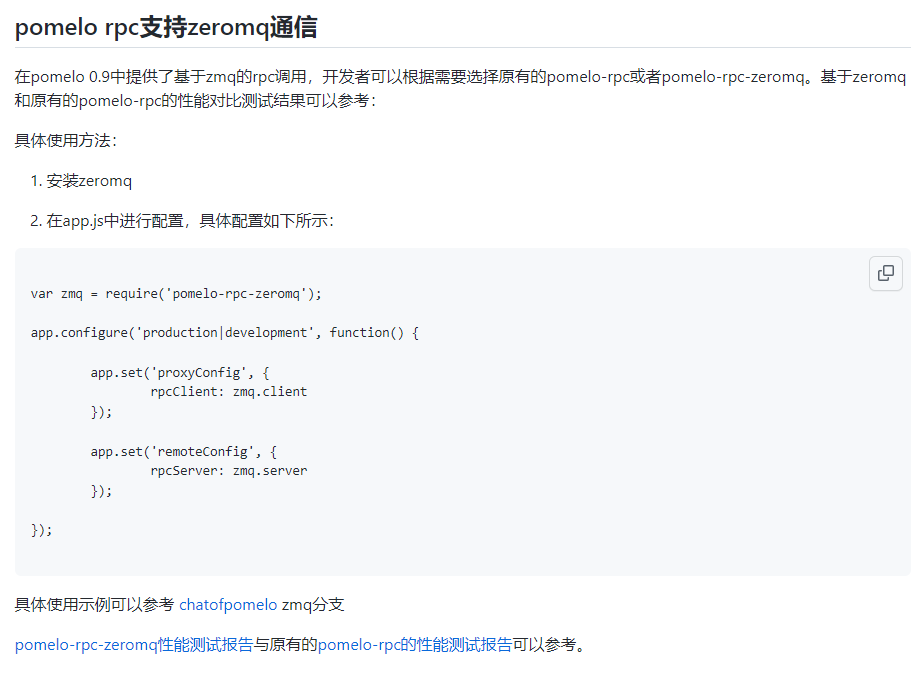The height and width of the screenshot is (674, 922).
Task: Place cursor on the var zmq code line
Action: [x=176, y=293]
